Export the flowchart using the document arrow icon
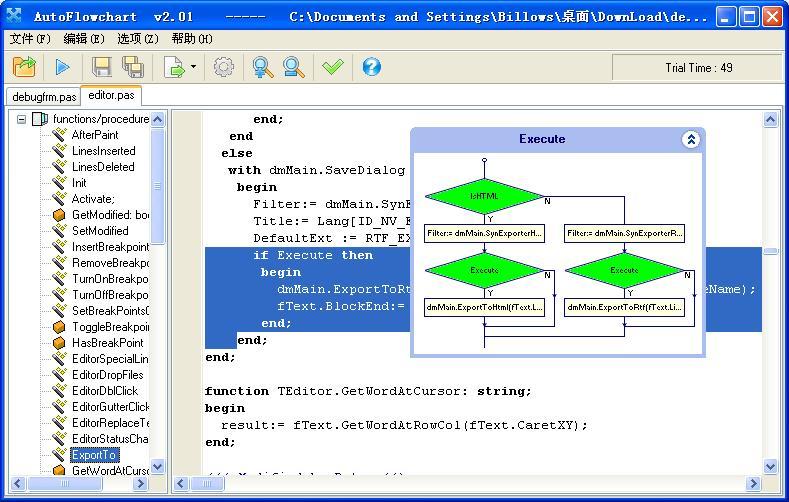The image size is (789, 502). (174, 66)
